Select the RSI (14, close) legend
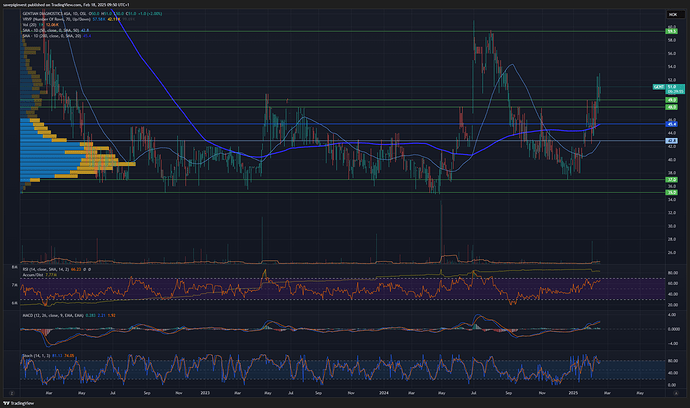 pyautogui.click(x=57, y=269)
